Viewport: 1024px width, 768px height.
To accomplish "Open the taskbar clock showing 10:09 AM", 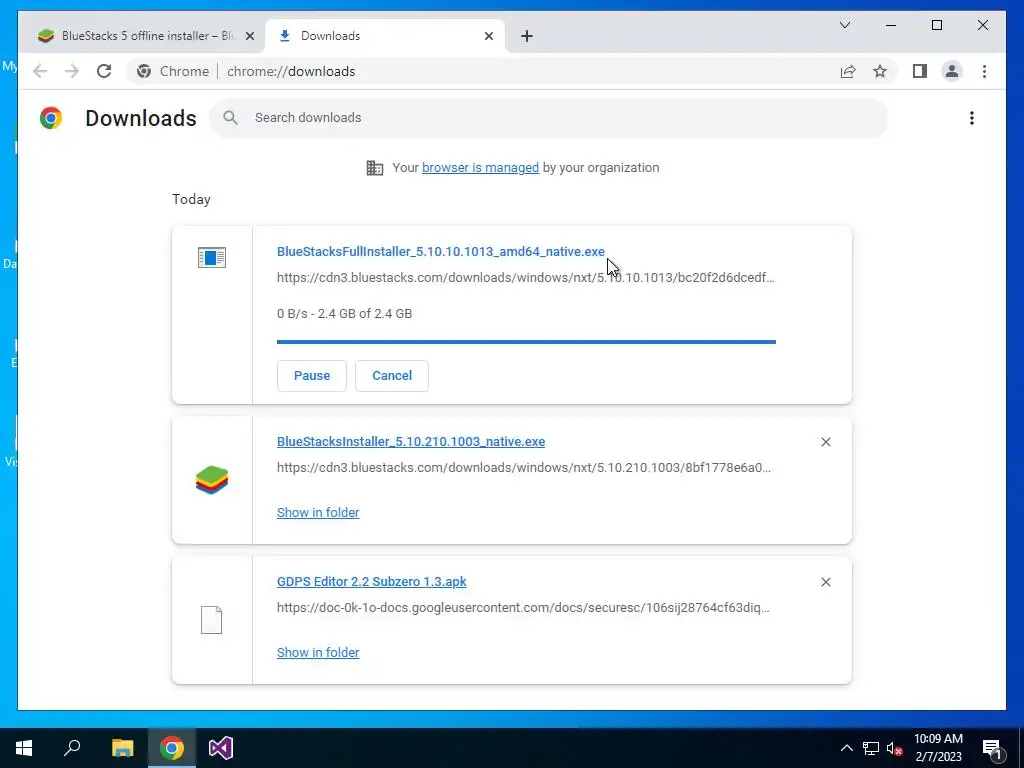I will click(938, 748).
